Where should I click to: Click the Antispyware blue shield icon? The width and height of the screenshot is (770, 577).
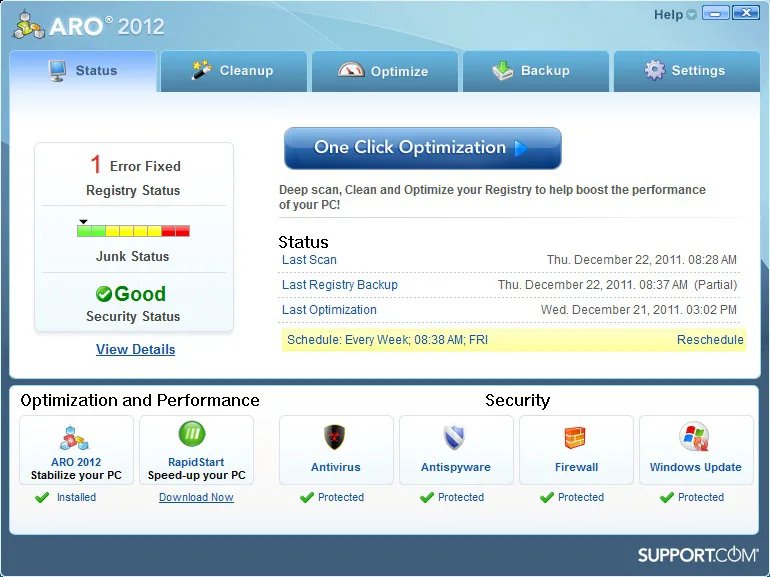(x=454, y=437)
